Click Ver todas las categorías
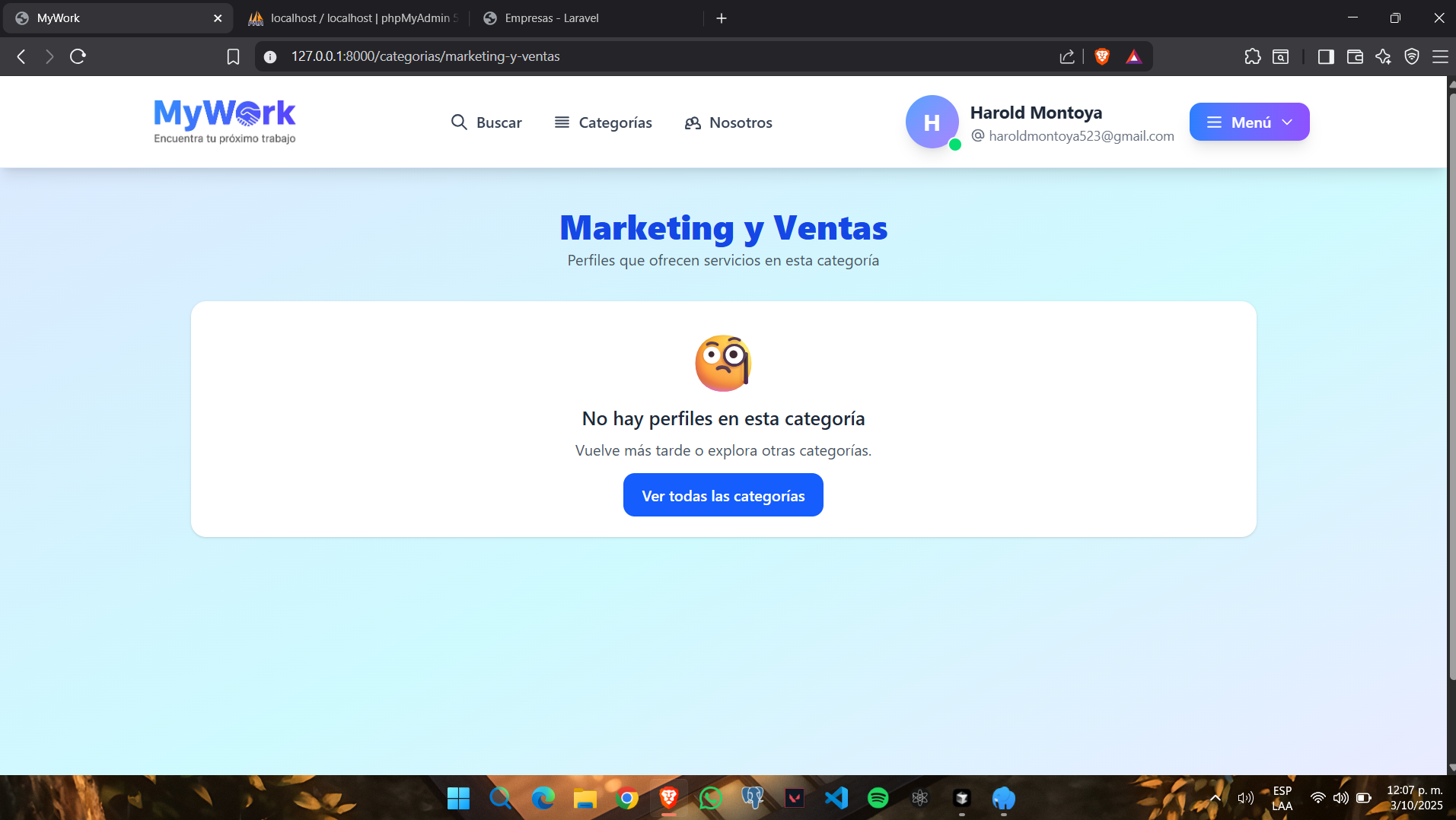This screenshot has width=1456, height=820. coord(722,494)
